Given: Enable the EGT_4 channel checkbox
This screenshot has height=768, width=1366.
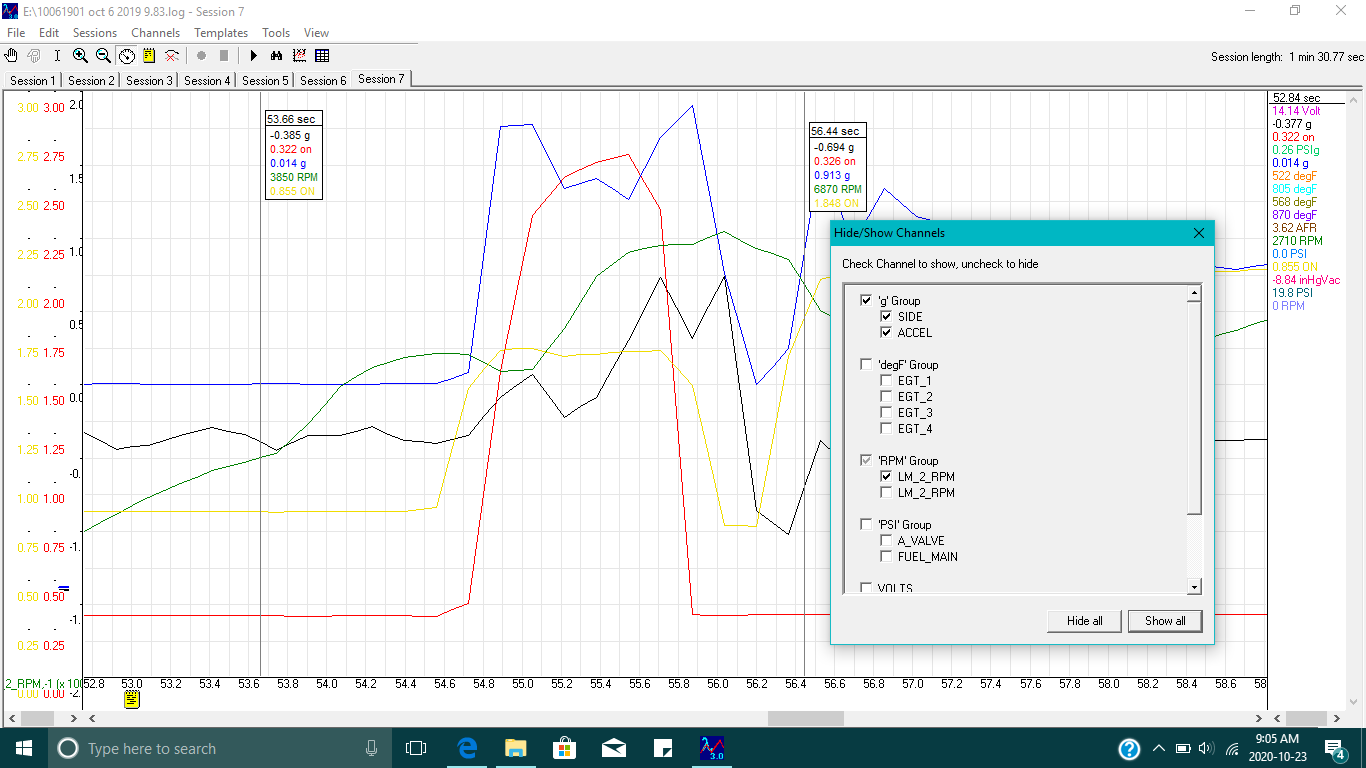Looking at the screenshot, I should [x=886, y=428].
